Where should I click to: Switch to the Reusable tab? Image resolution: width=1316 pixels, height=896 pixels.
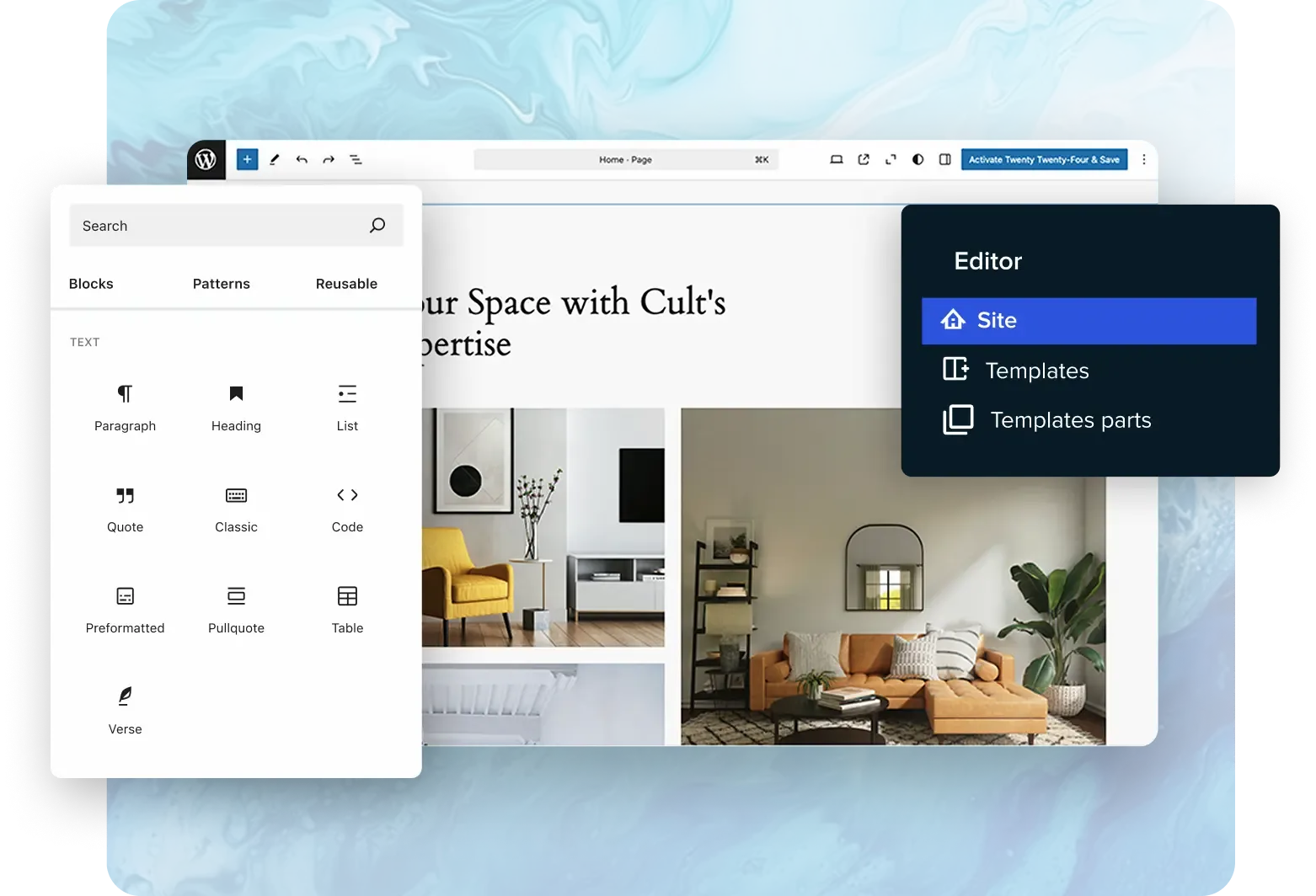tap(346, 284)
